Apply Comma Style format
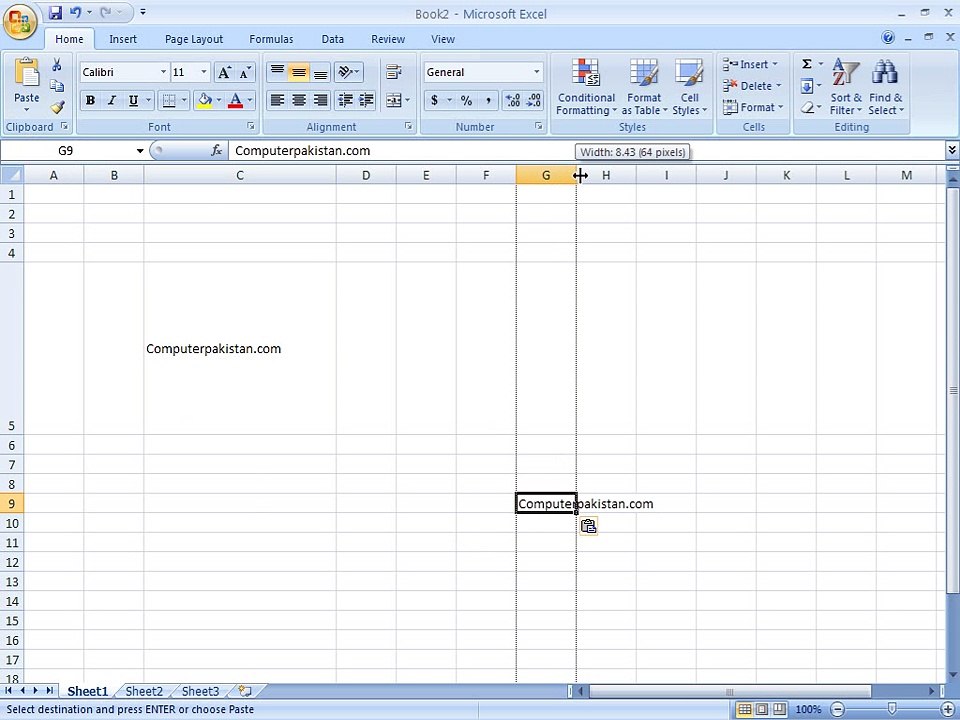960x720 pixels. pyautogui.click(x=488, y=100)
